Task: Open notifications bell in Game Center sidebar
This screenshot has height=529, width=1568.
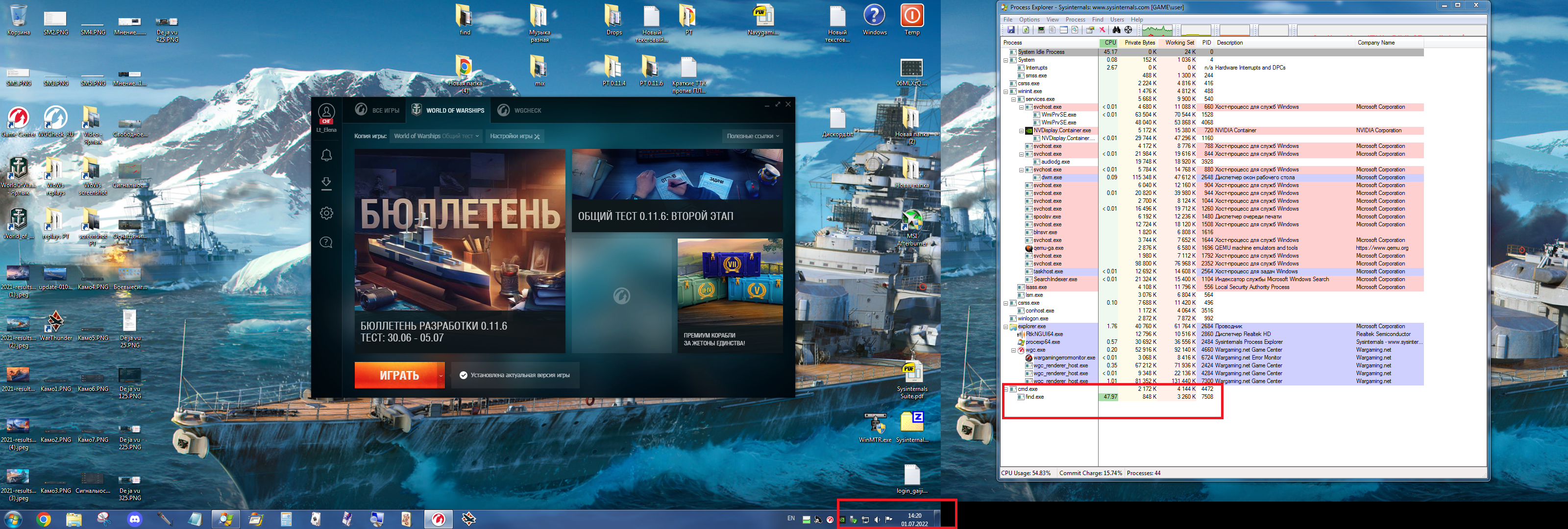Action: pyautogui.click(x=326, y=155)
